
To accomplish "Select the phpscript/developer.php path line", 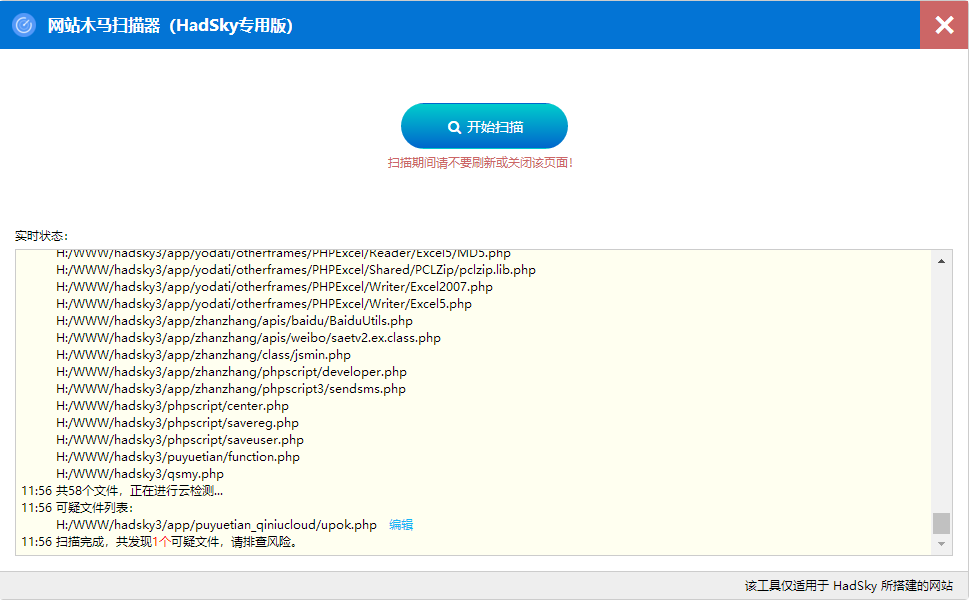I will click(x=232, y=372).
